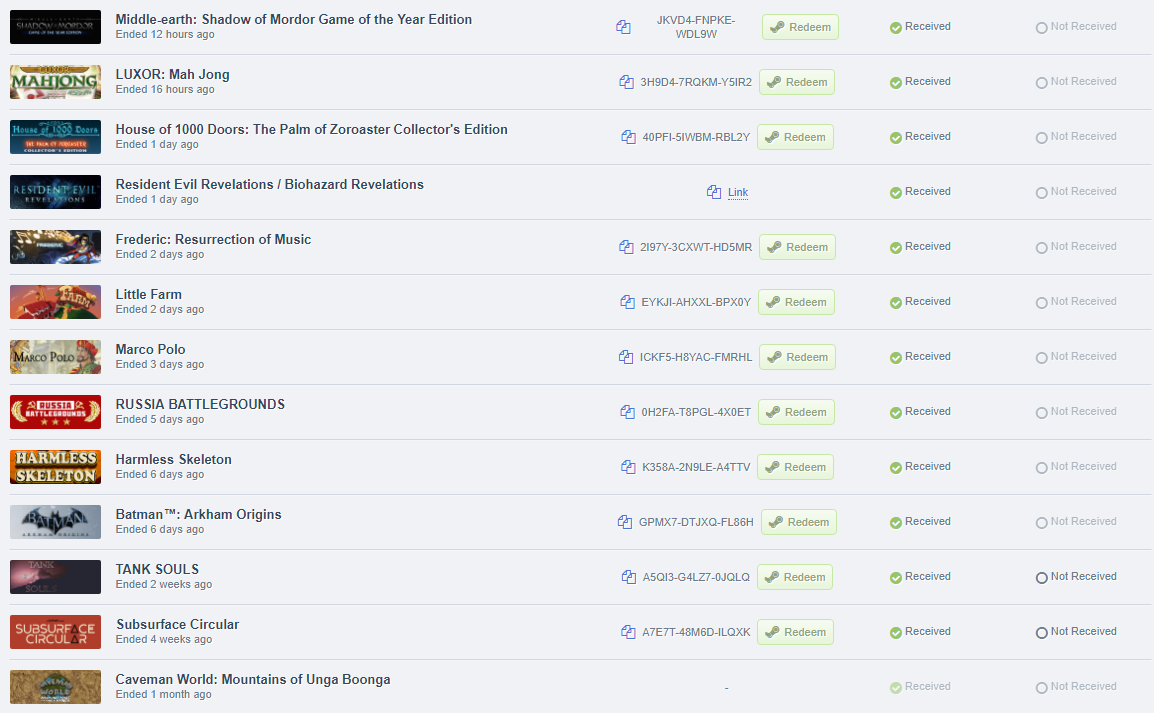This screenshot has height=713, width=1154.
Task: Mark Shadow of Mordor as Not Received
Action: [x=1076, y=26]
